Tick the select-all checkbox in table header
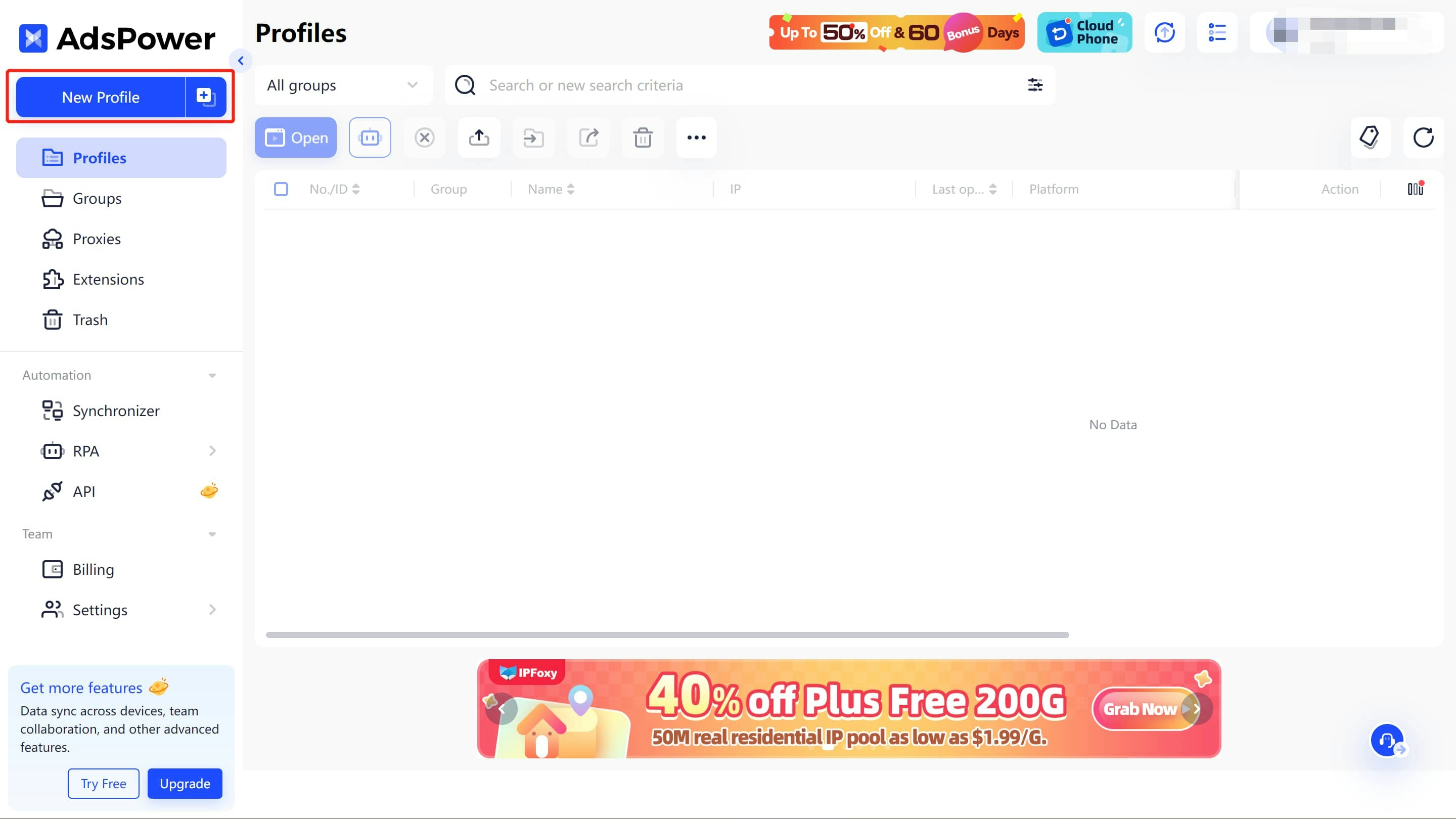The height and width of the screenshot is (819, 1456). coord(281,189)
